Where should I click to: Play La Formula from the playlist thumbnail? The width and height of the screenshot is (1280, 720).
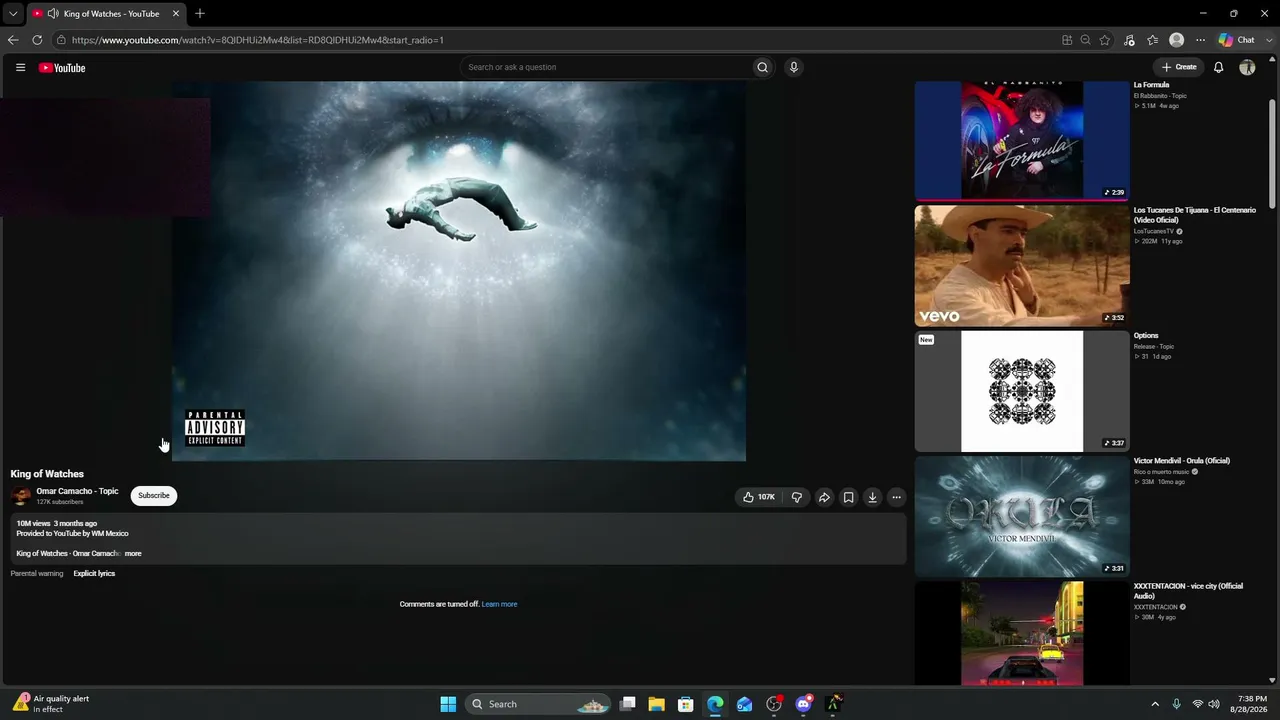coord(1022,140)
